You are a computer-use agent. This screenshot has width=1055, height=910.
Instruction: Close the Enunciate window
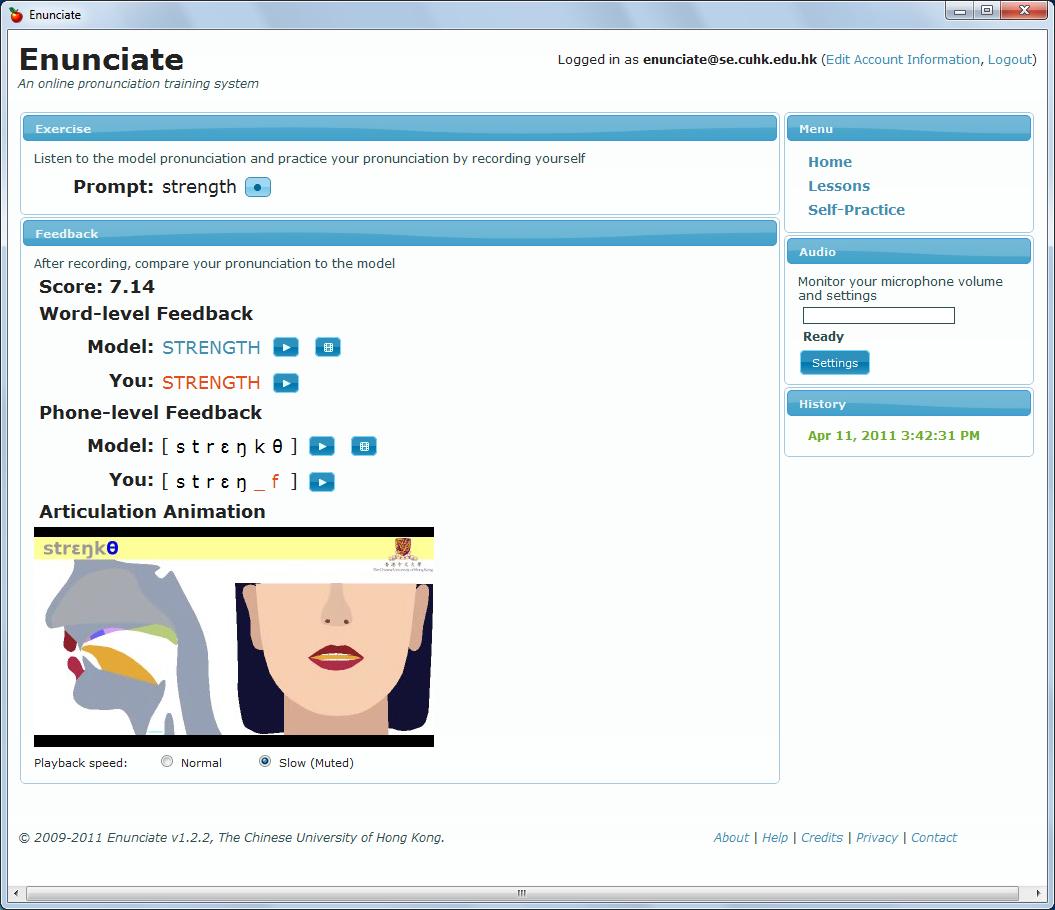point(1024,11)
